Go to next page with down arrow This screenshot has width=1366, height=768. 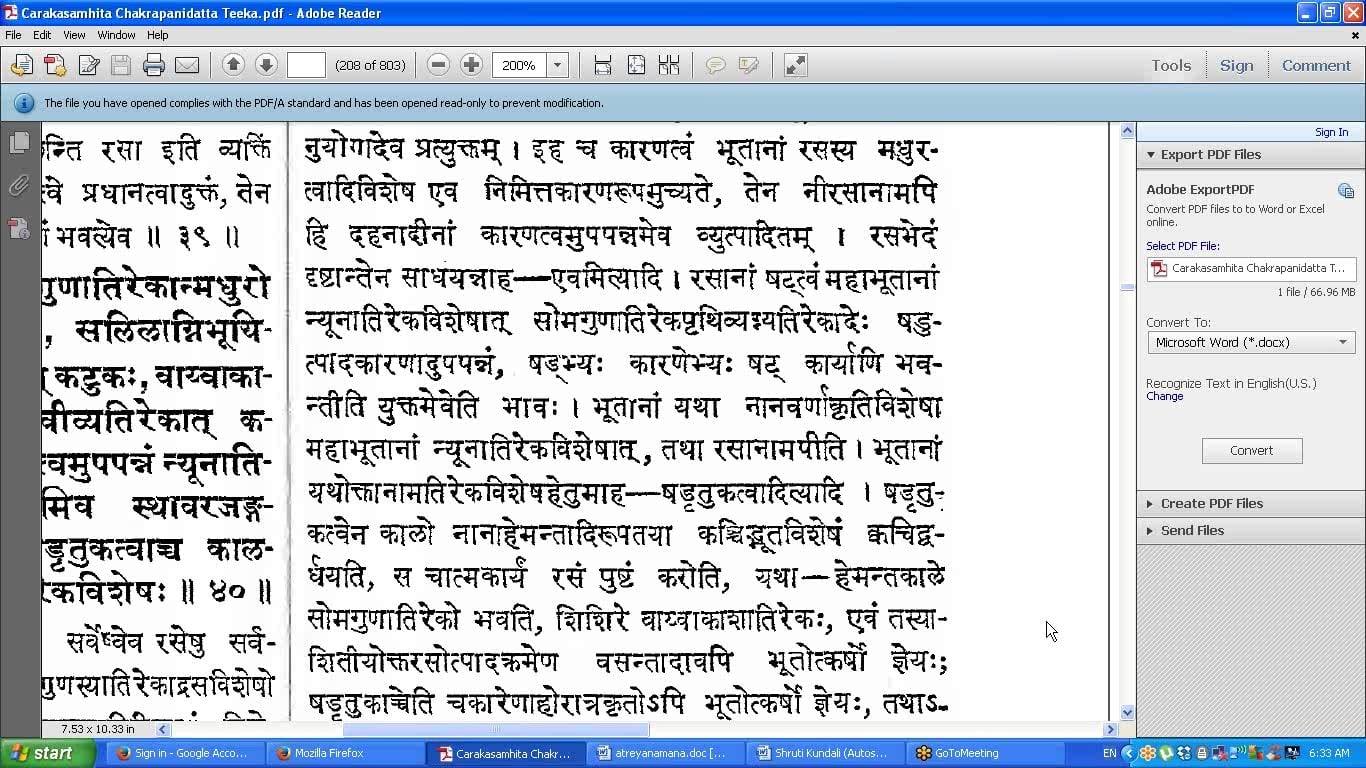(266, 65)
